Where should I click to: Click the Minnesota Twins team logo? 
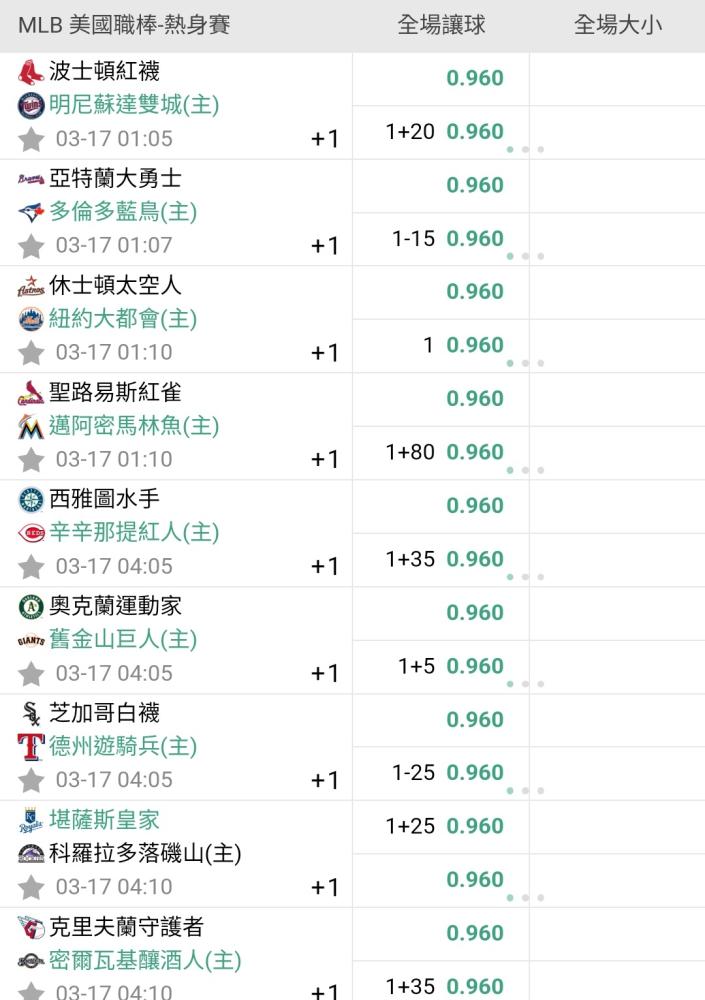pyautogui.click(x=31, y=105)
